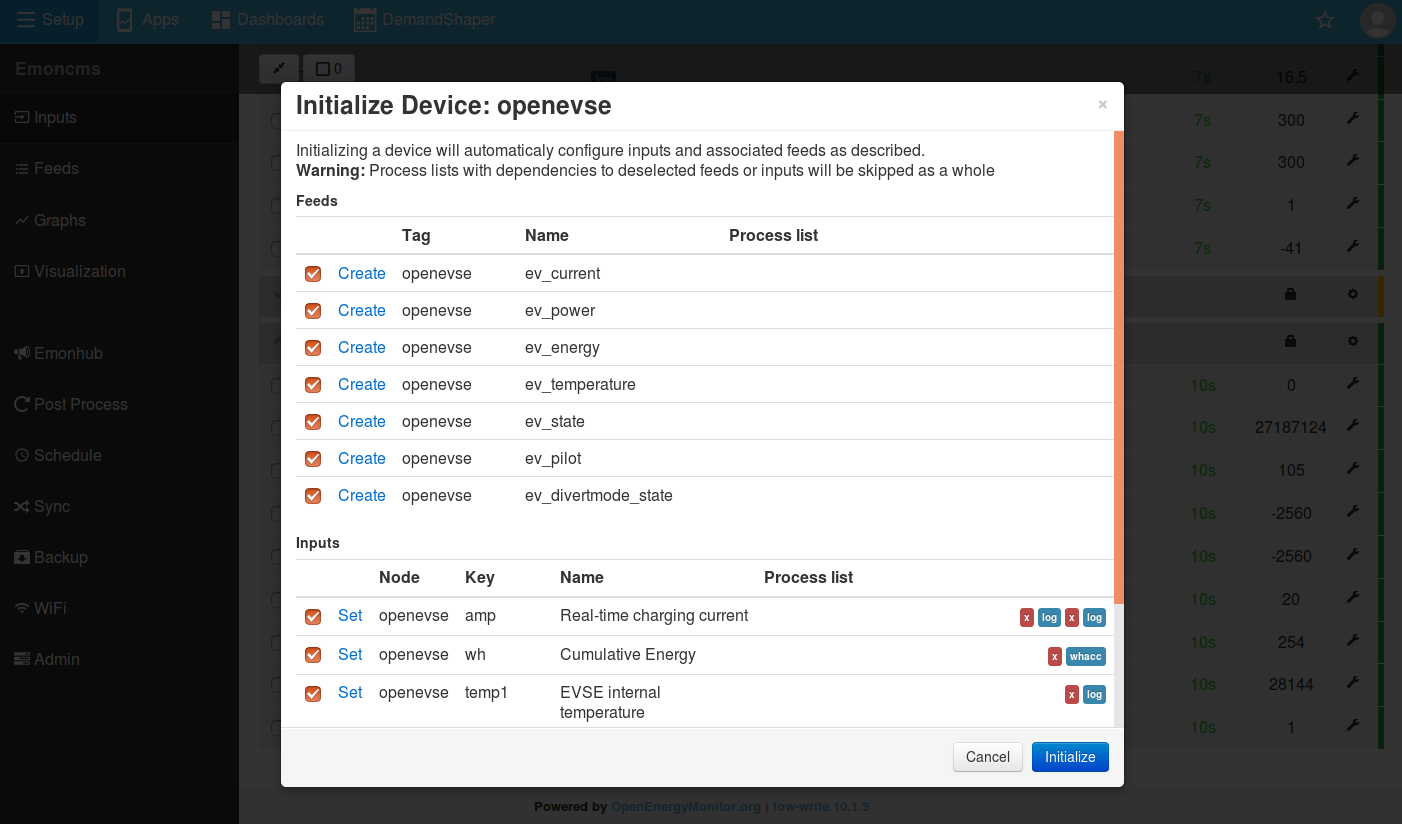Click the whacc process badge
1402x824 pixels.
tap(1086, 656)
